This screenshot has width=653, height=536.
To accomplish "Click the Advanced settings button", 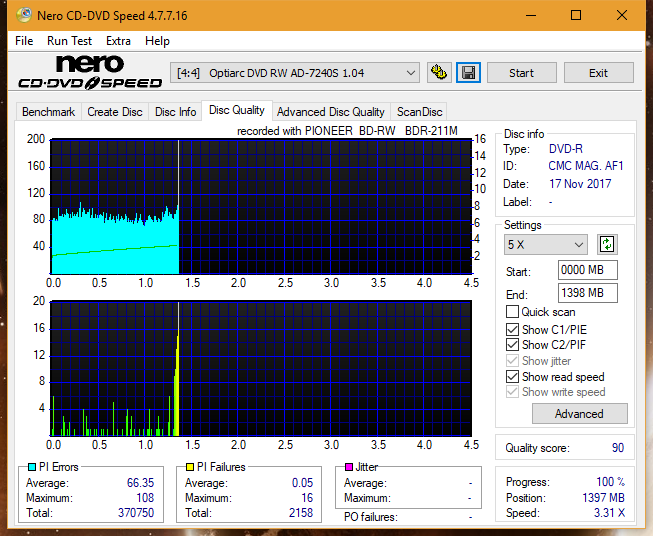I will pyautogui.click(x=579, y=414).
